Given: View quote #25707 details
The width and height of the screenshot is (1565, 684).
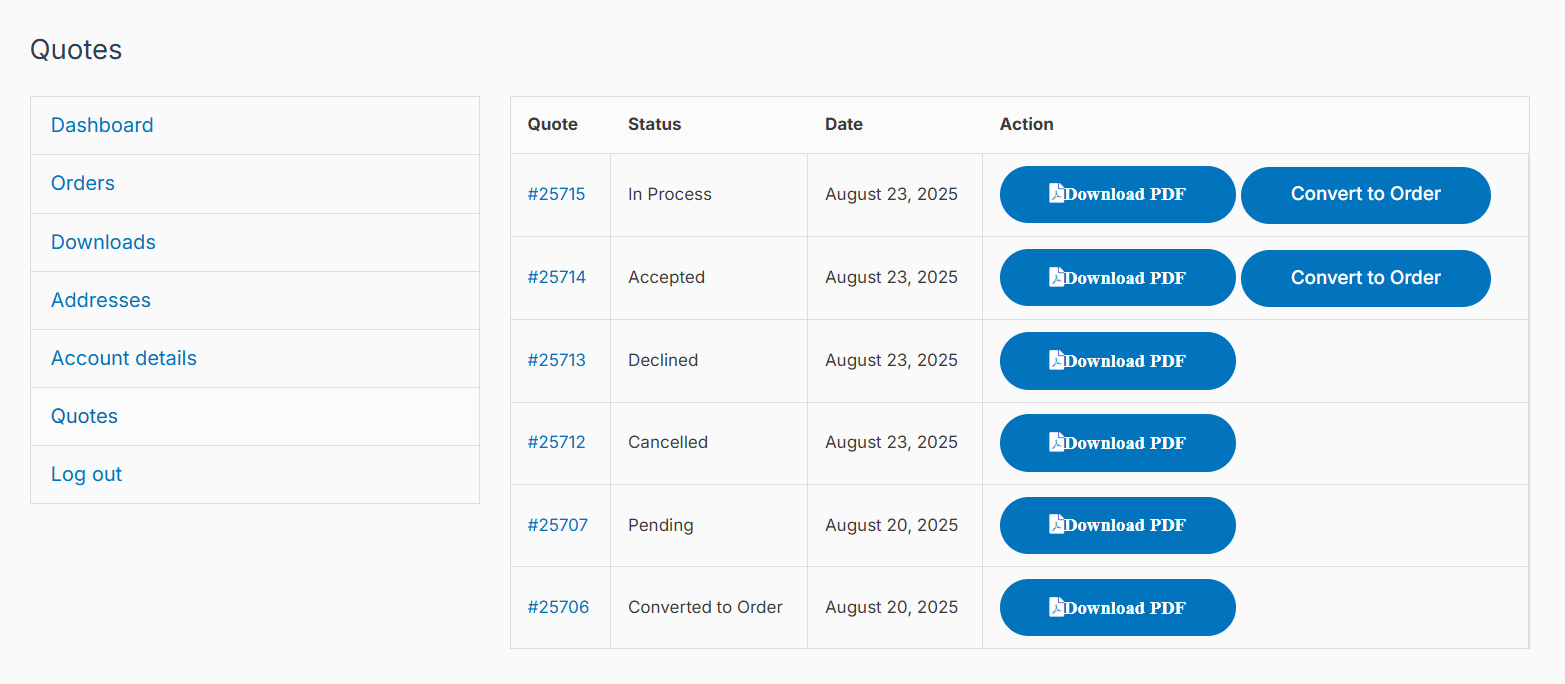Looking at the screenshot, I should (557, 525).
